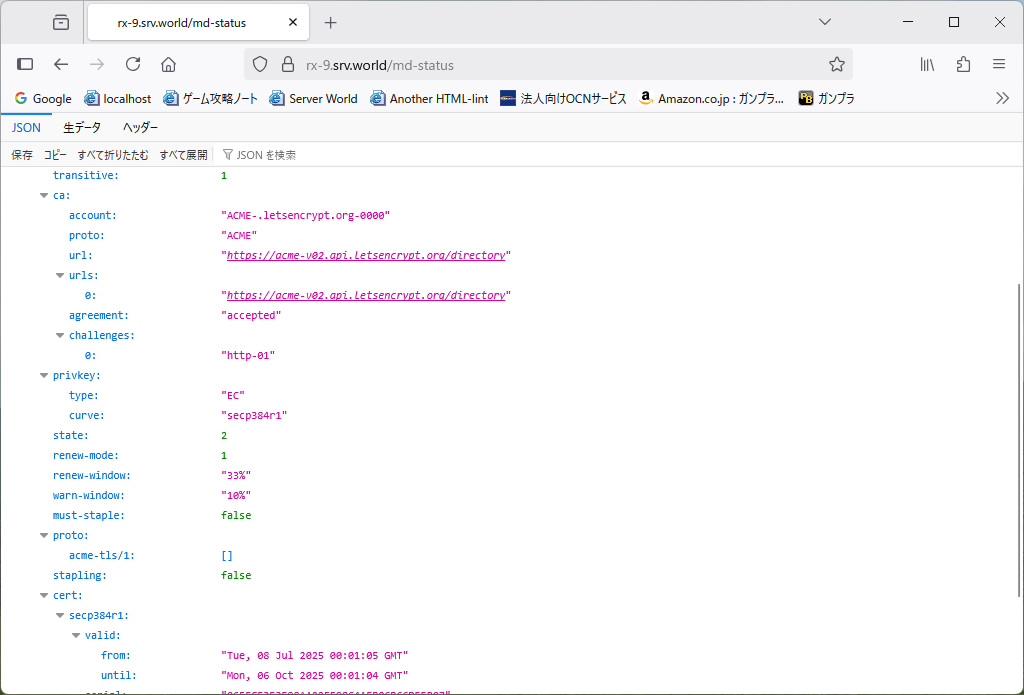Select the must-staple false value
Image resolution: width=1024 pixels, height=695 pixels.
(236, 515)
